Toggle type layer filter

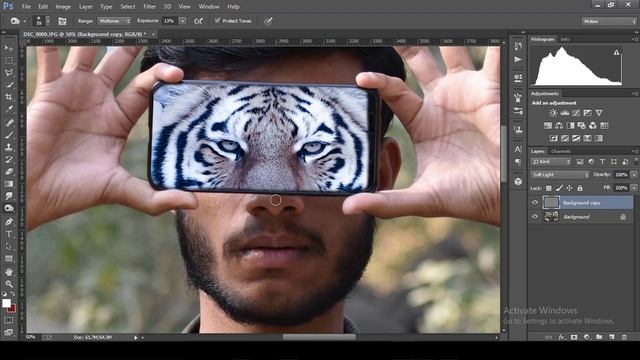602,162
